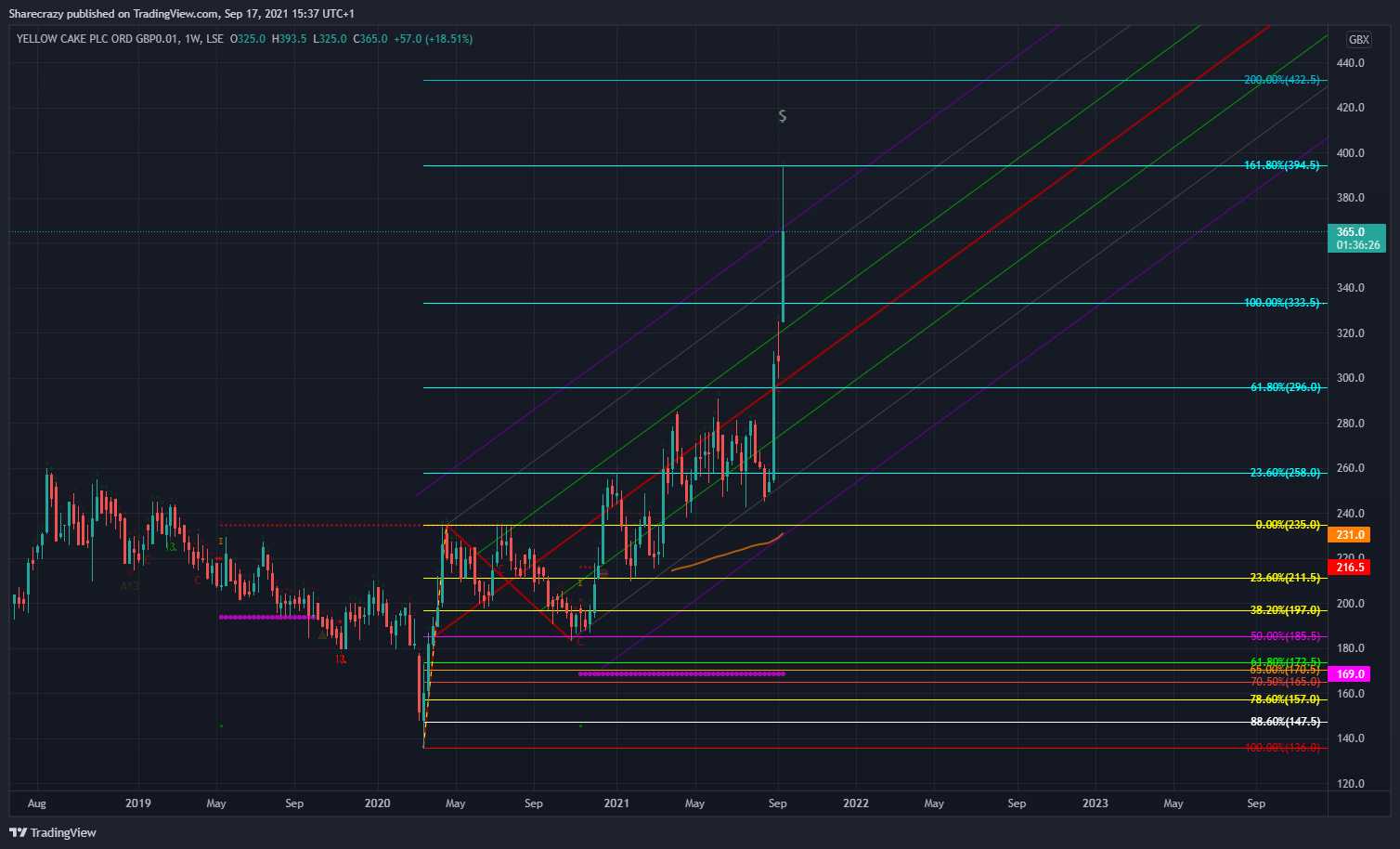Select the 70.50%(165.0) Fibonacci label
Screen dimensions: 1400x849
click(x=1285, y=682)
